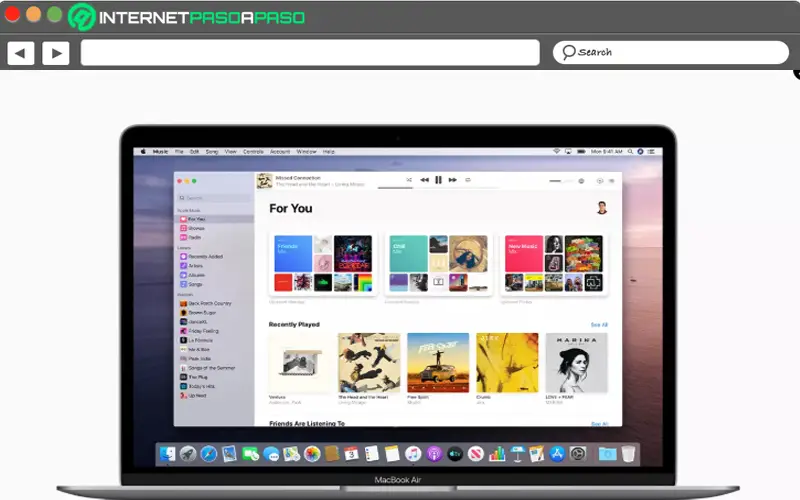Screen dimensions: 800x500
Task: Open The Head and the Heart album
Action: [x=369, y=363]
